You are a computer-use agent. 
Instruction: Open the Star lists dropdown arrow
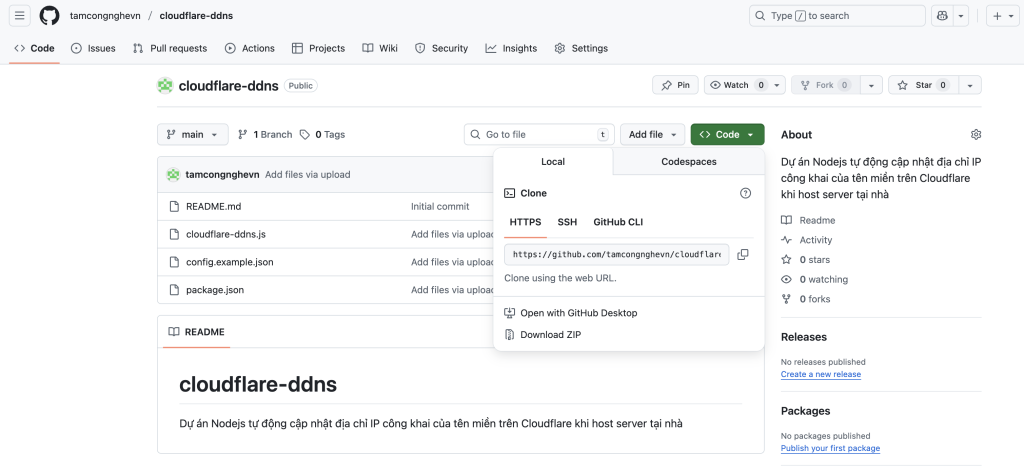tap(970, 85)
